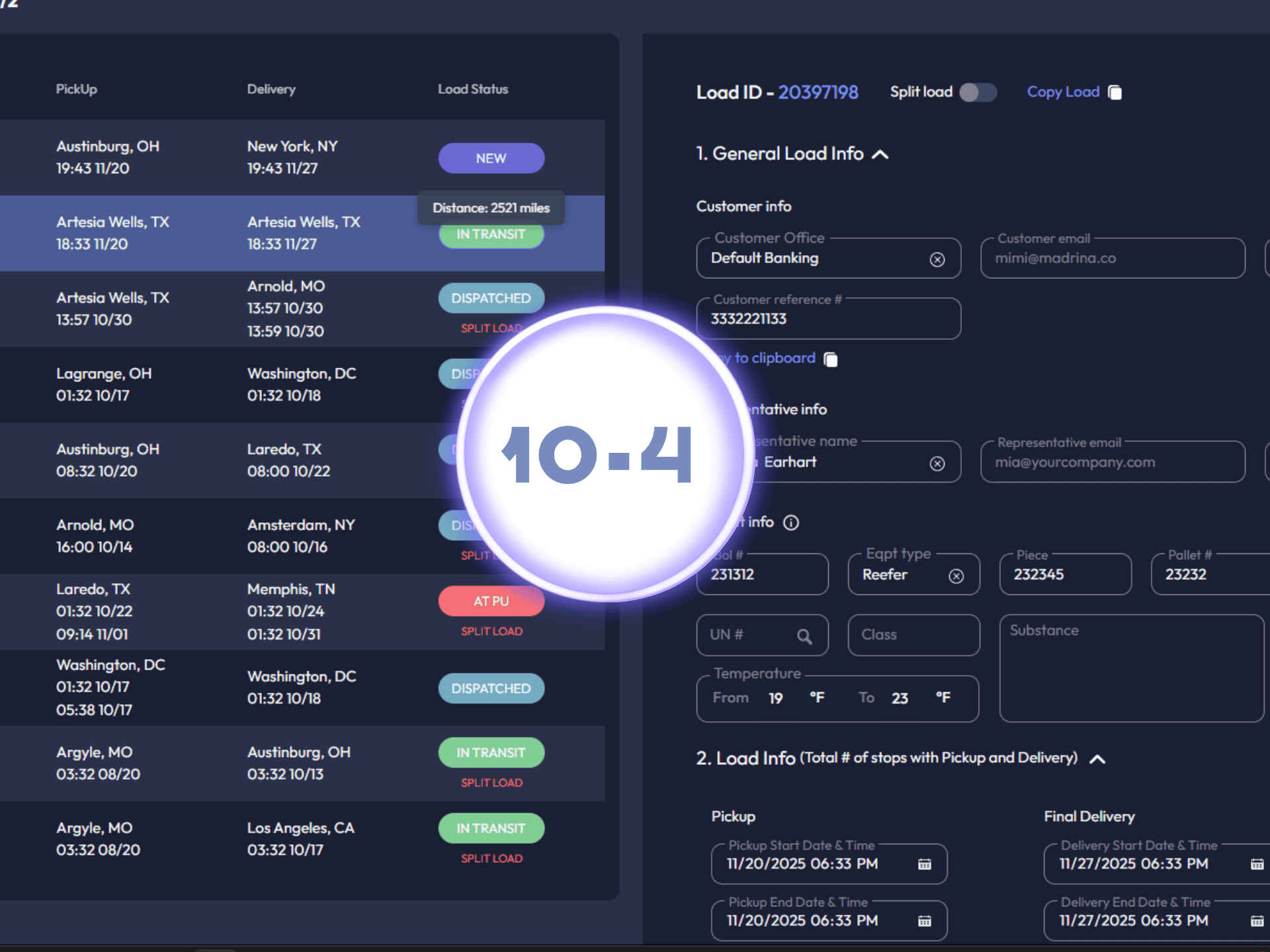Image resolution: width=1270 pixels, height=952 pixels.
Task: Click the copy to clipboard icon below reference number
Action: pyautogui.click(x=831, y=359)
